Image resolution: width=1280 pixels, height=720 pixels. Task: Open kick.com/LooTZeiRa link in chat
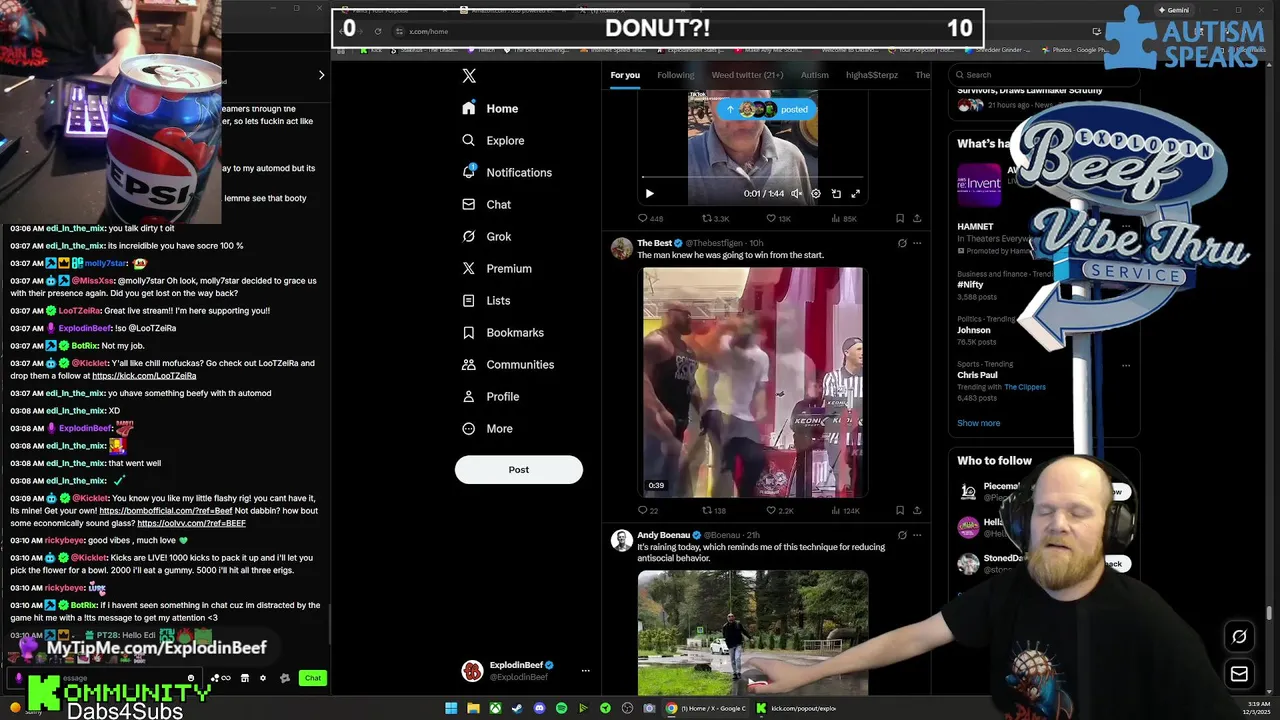[x=144, y=376]
